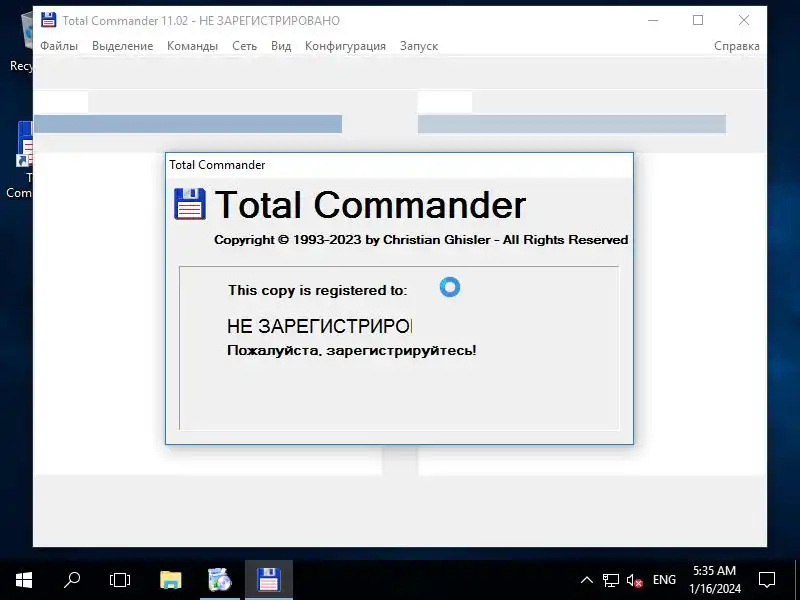The height and width of the screenshot is (600, 800).
Task: Open the Команды menu
Action: pyautogui.click(x=192, y=46)
